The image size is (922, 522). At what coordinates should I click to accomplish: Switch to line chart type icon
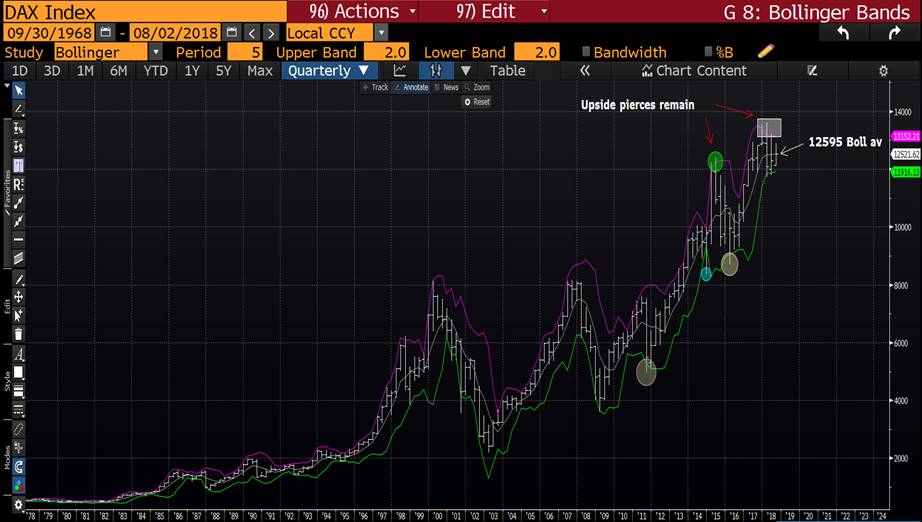400,71
